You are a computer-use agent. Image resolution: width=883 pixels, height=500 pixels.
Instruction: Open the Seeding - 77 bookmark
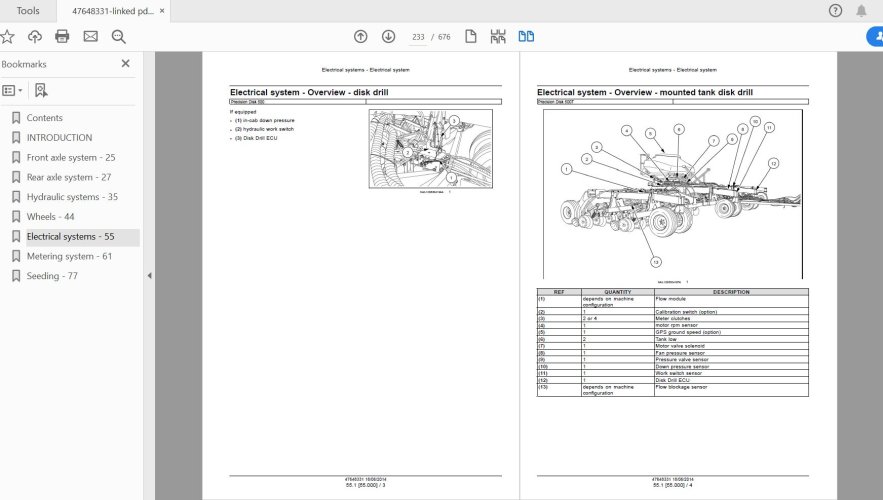(52, 276)
